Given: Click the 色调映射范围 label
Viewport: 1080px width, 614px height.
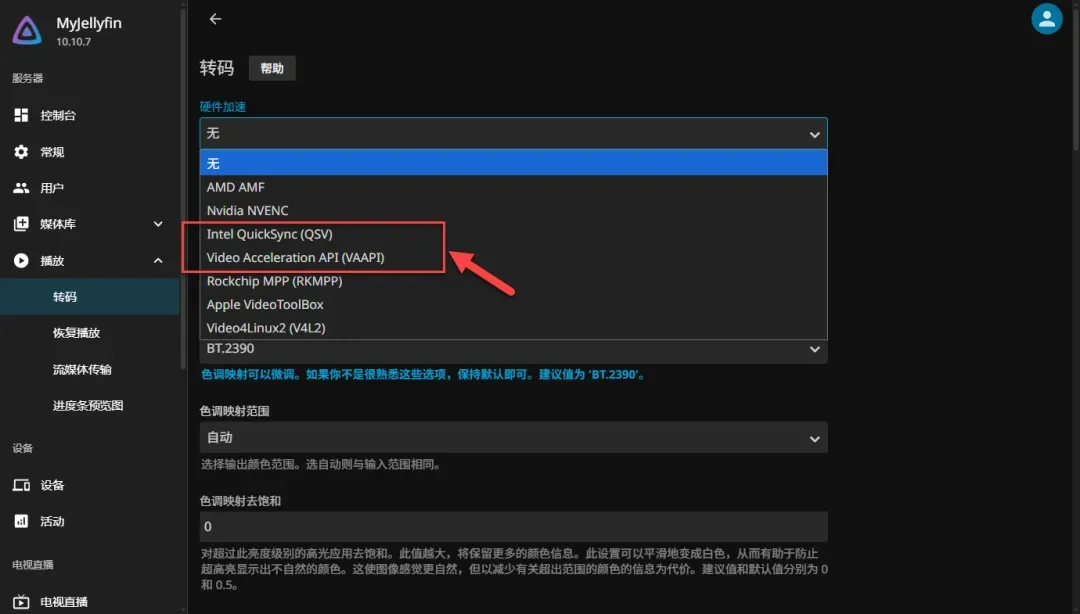Looking at the screenshot, I should coord(234,411).
